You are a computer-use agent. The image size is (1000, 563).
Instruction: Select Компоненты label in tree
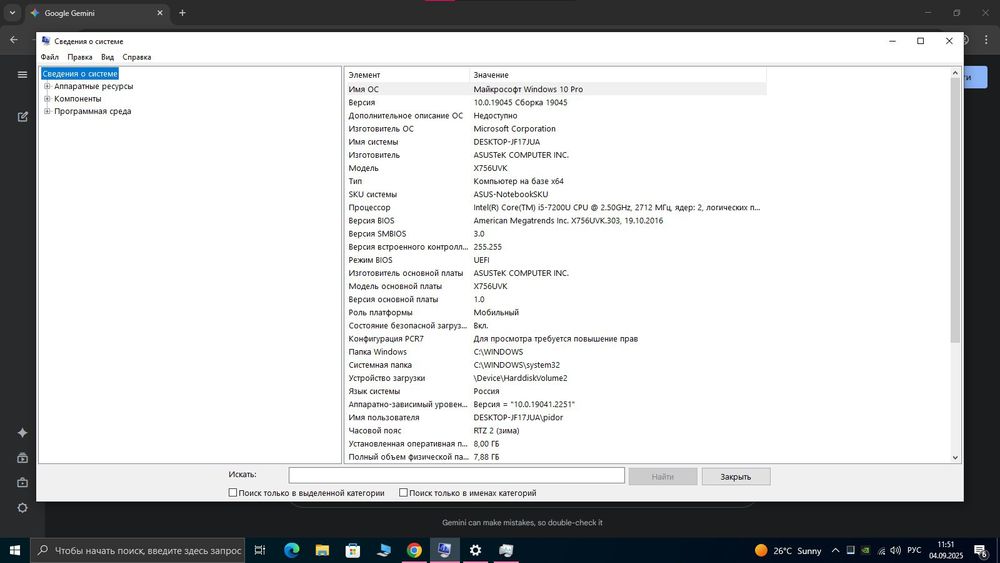[x=77, y=99]
